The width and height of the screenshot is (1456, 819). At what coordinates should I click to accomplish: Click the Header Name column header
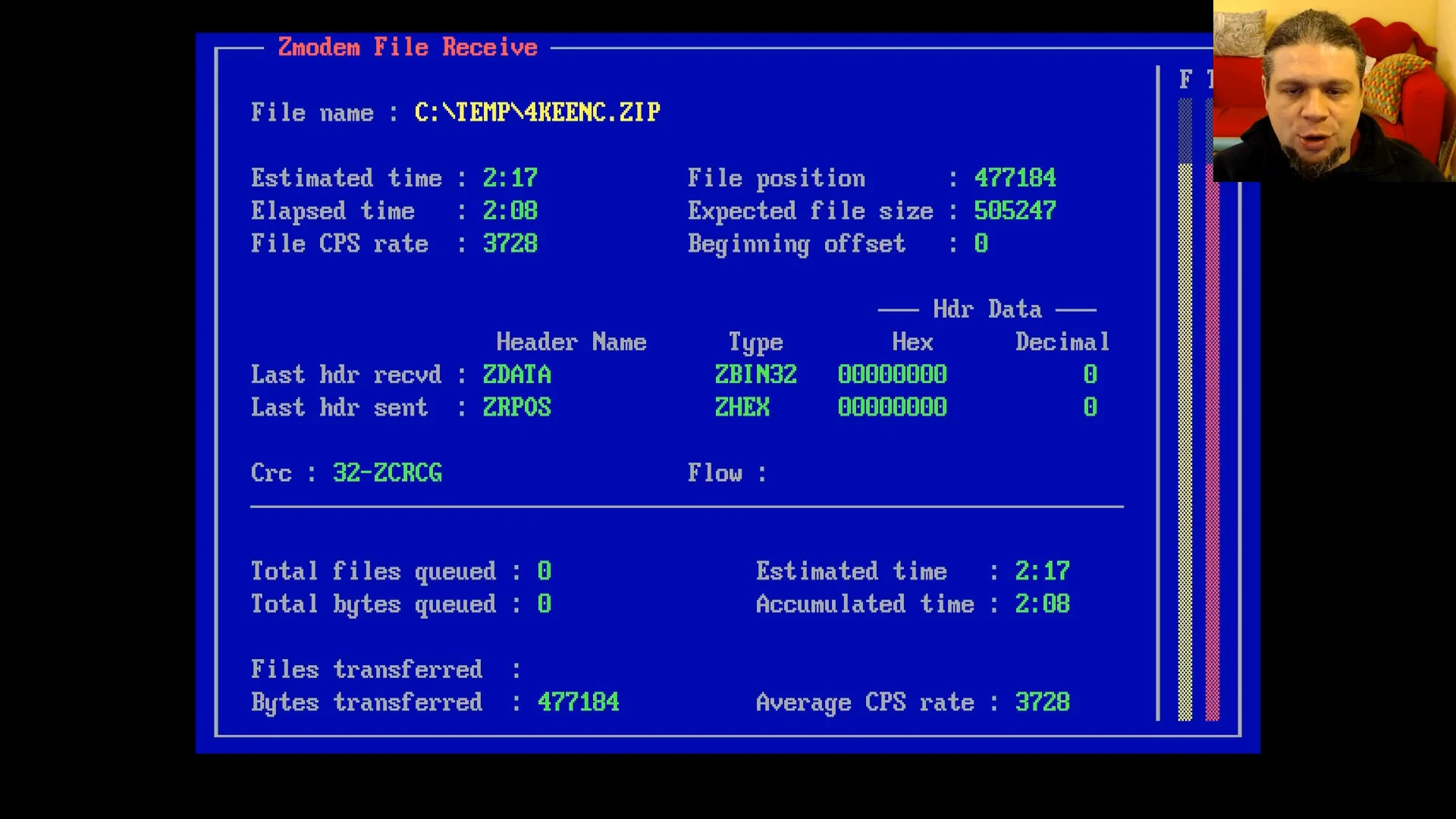point(572,342)
